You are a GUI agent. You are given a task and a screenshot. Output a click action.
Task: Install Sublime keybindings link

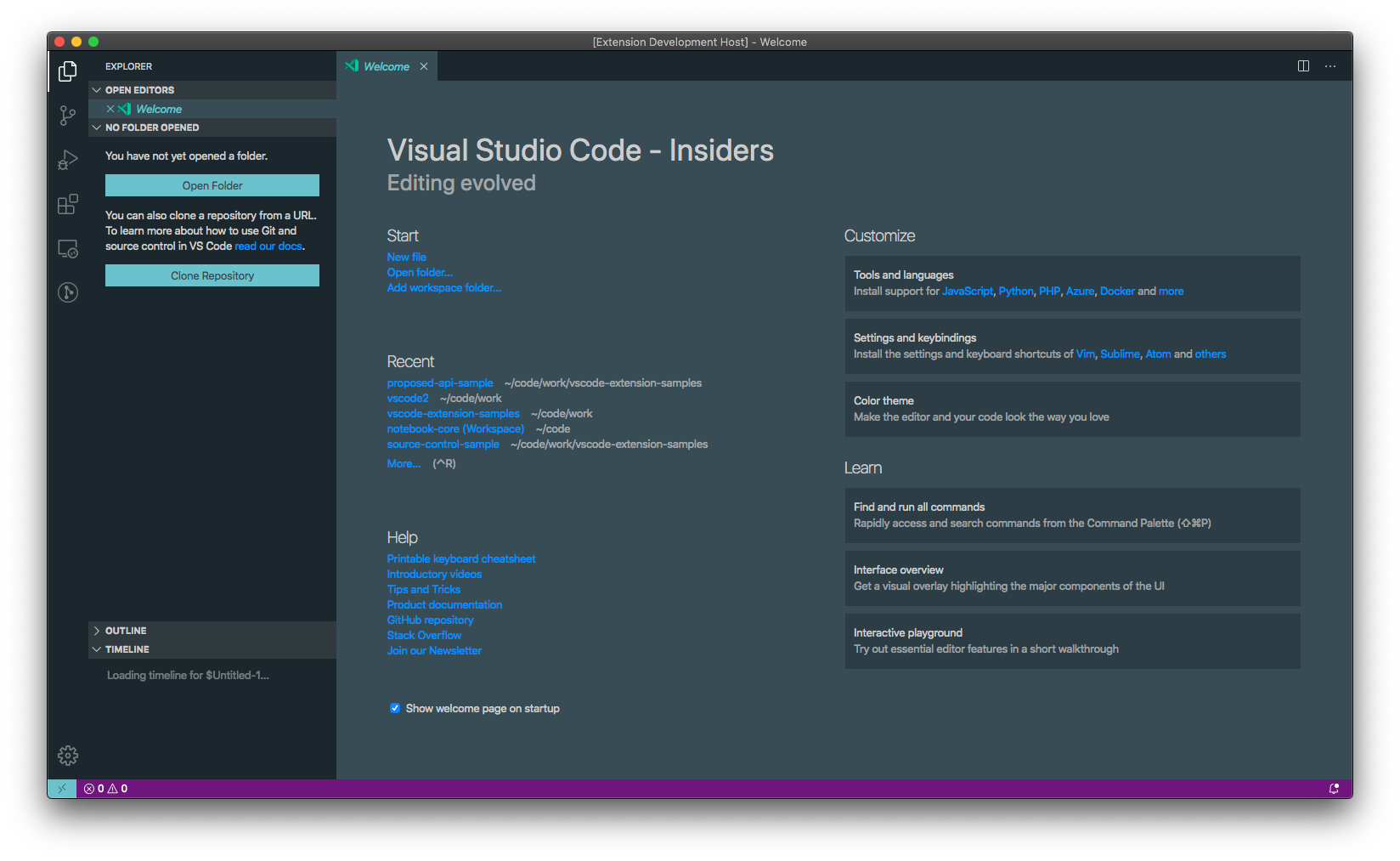click(x=1121, y=354)
